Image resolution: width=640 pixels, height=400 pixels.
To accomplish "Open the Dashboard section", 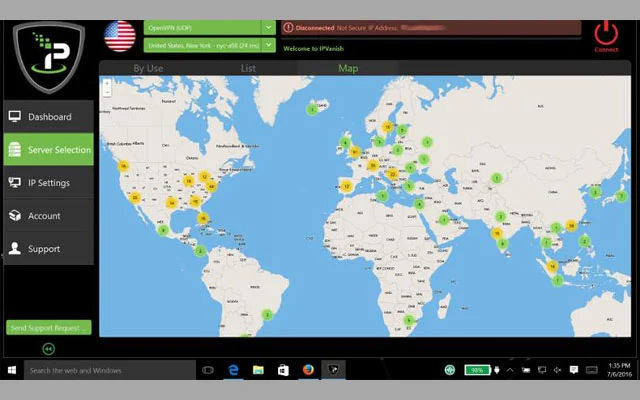I will pos(48,117).
